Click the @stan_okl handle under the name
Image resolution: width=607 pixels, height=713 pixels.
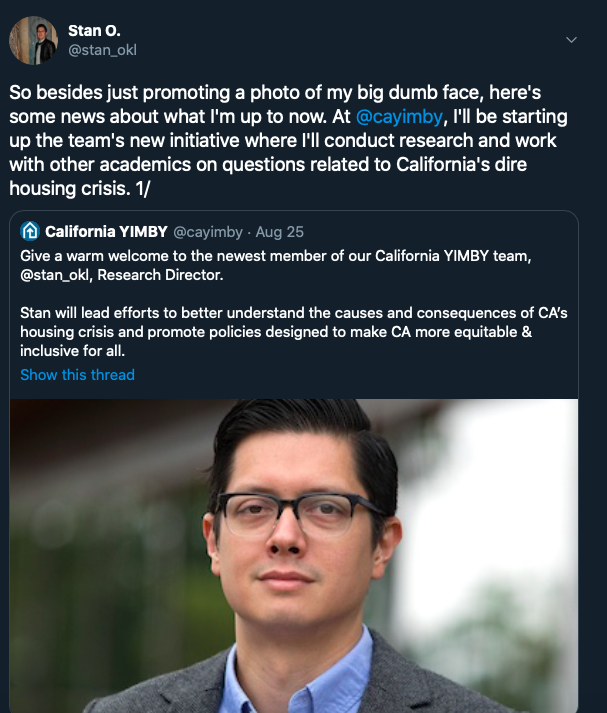pos(100,50)
